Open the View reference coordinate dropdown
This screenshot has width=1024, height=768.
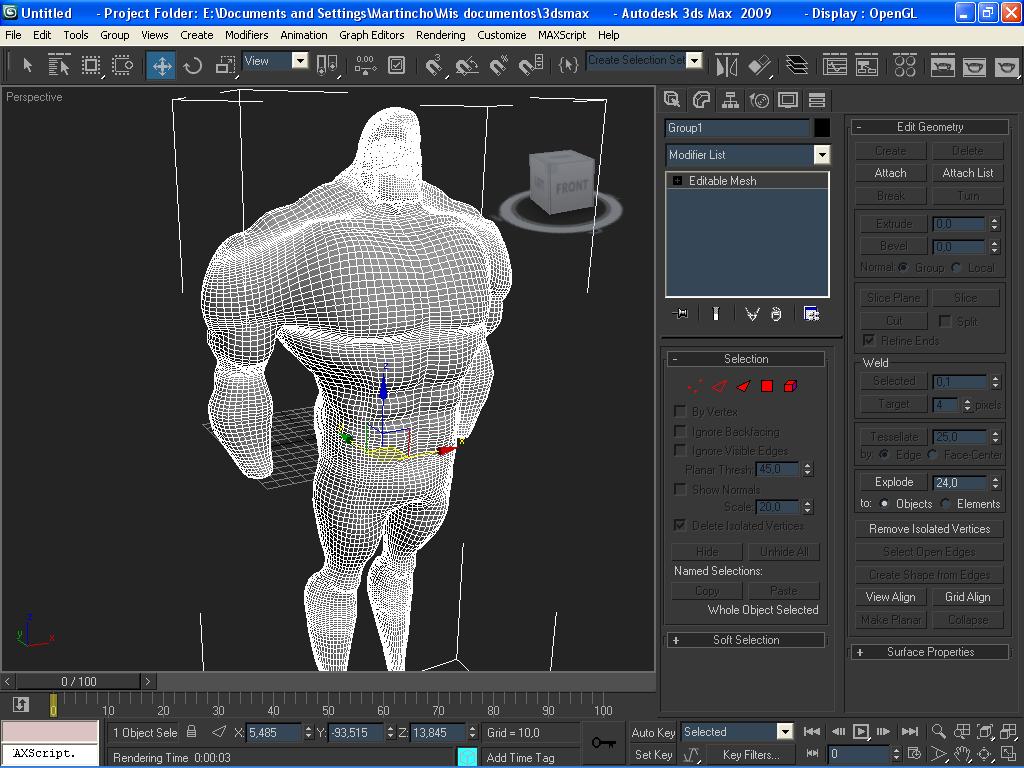pyautogui.click(x=300, y=61)
